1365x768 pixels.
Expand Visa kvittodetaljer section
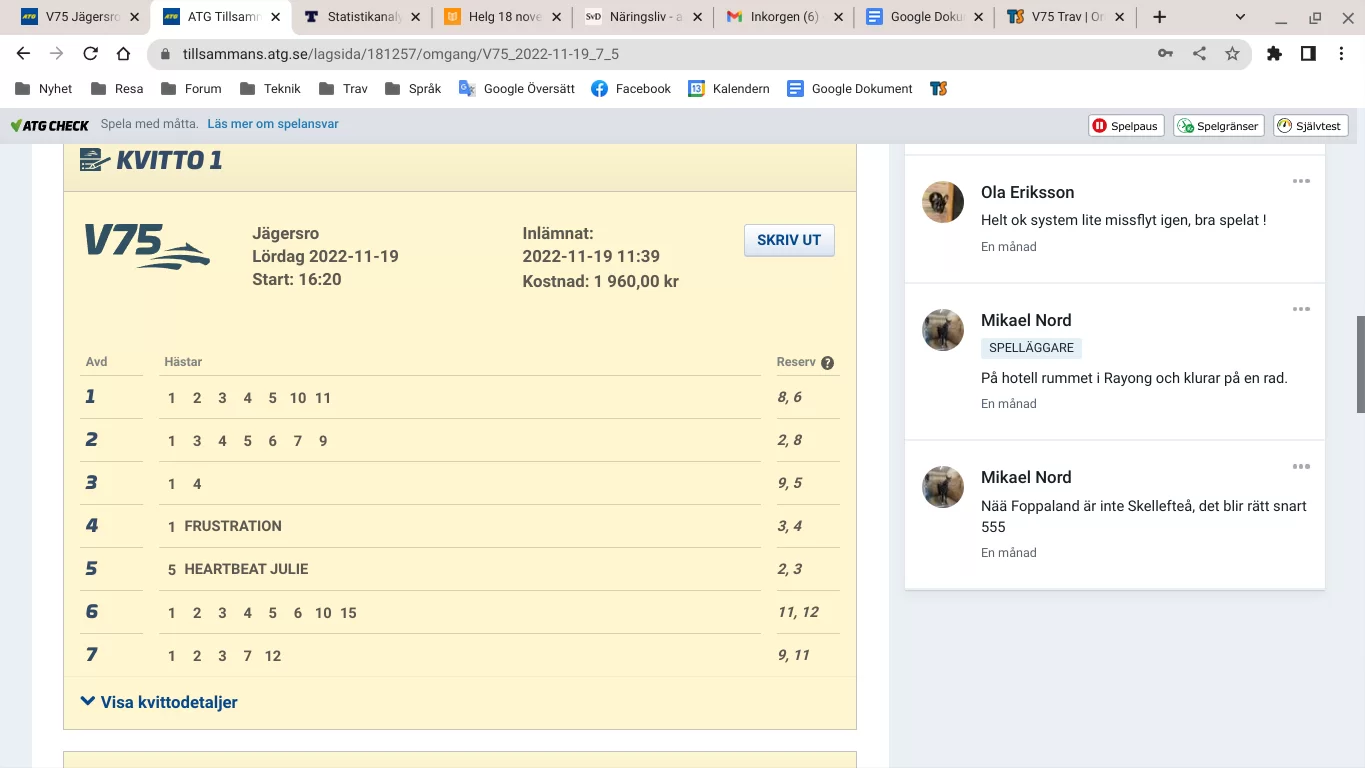click(x=159, y=702)
